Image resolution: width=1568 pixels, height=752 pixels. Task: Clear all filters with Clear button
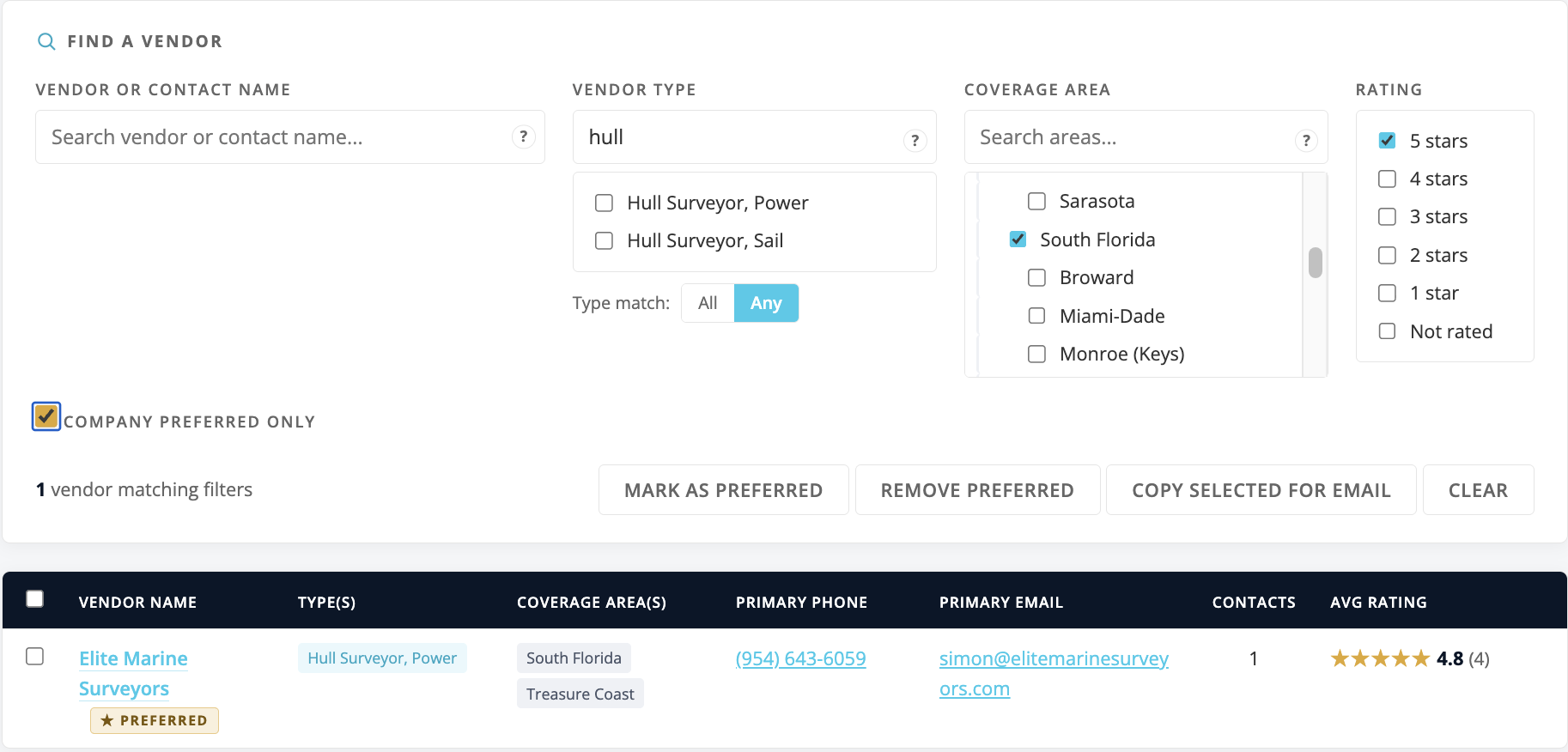coord(1479,490)
